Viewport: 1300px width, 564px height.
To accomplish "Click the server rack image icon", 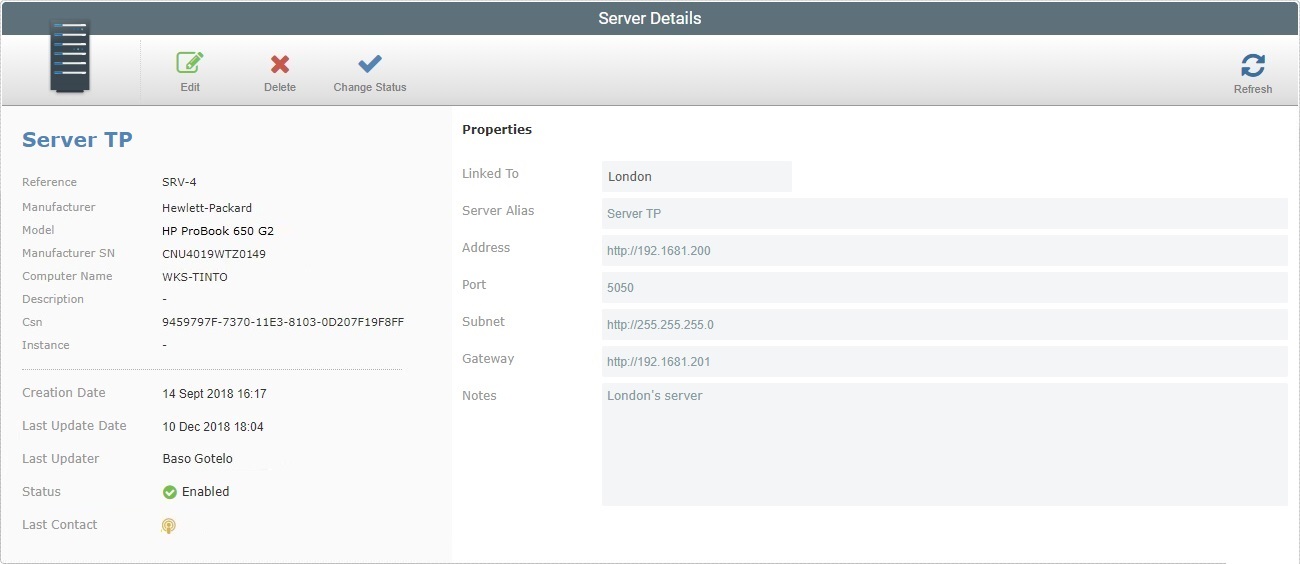I will (70, 58).
